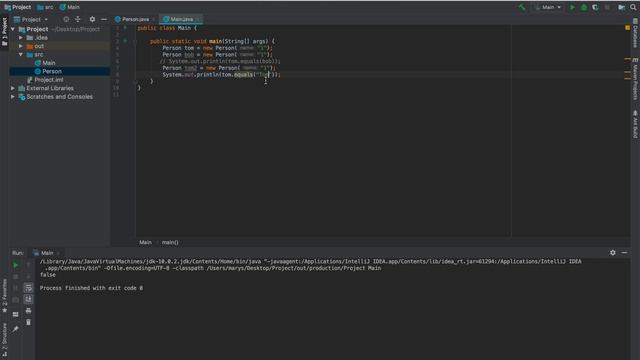
Task: Open Run panel settings gear
Action: pos(613,253)
